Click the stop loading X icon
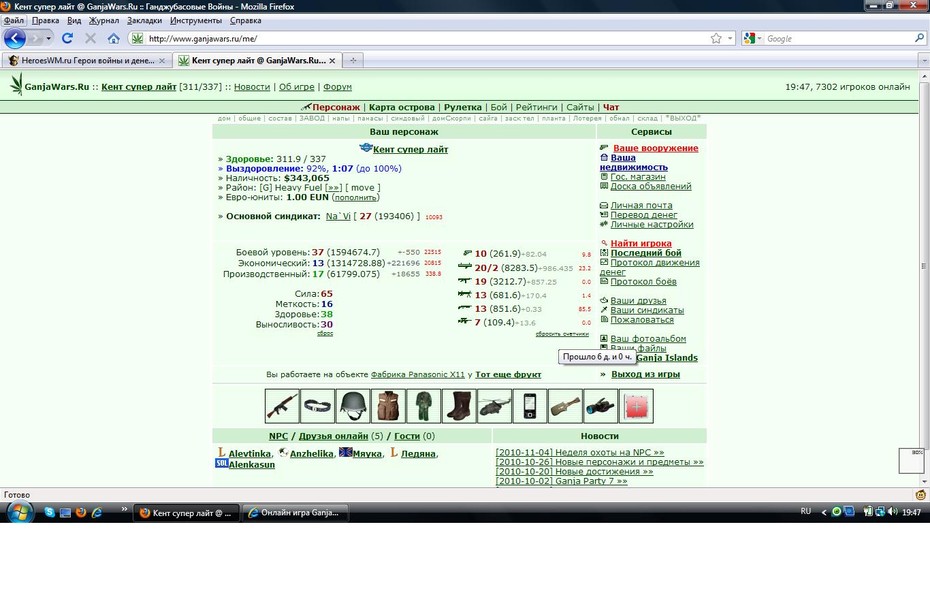This screenshot has height=595, width=930. (x=90, y=39)
